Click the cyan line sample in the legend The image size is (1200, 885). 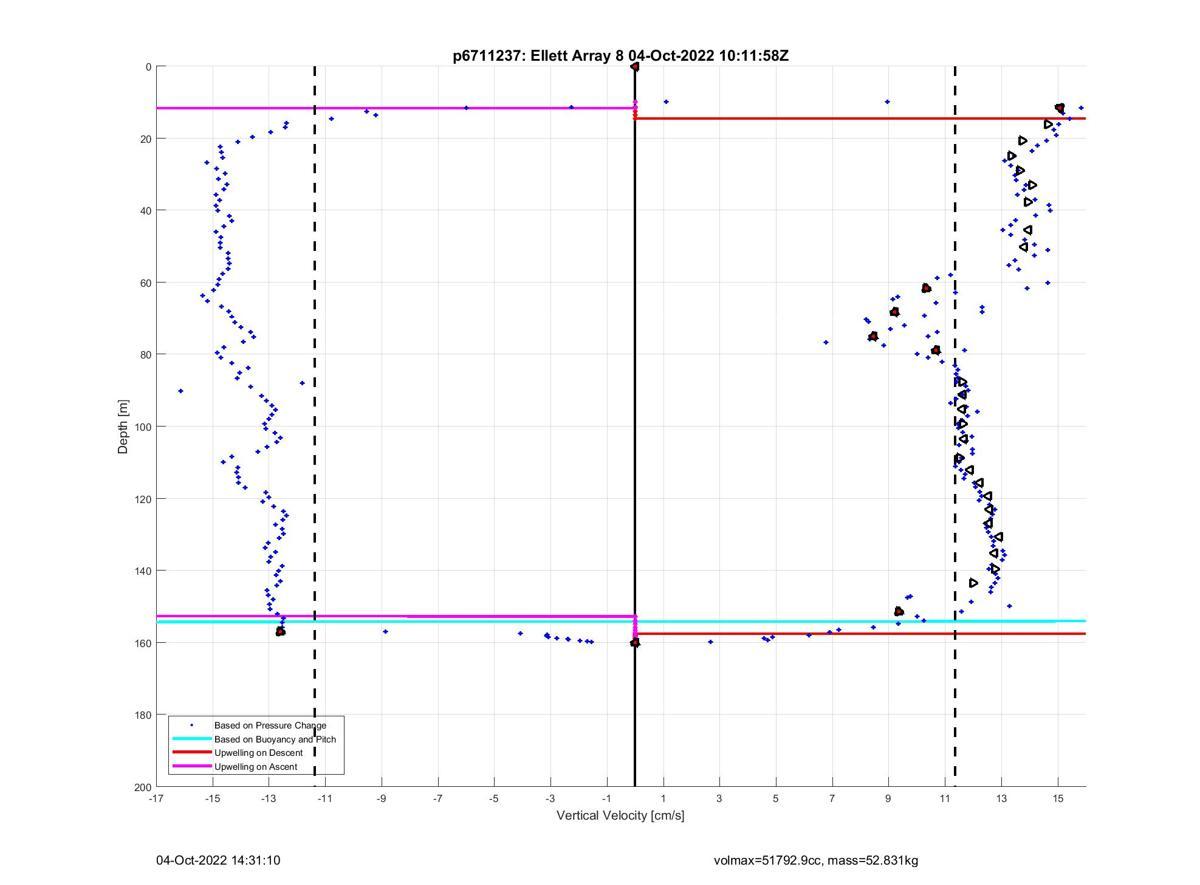(x=191, y=739)
